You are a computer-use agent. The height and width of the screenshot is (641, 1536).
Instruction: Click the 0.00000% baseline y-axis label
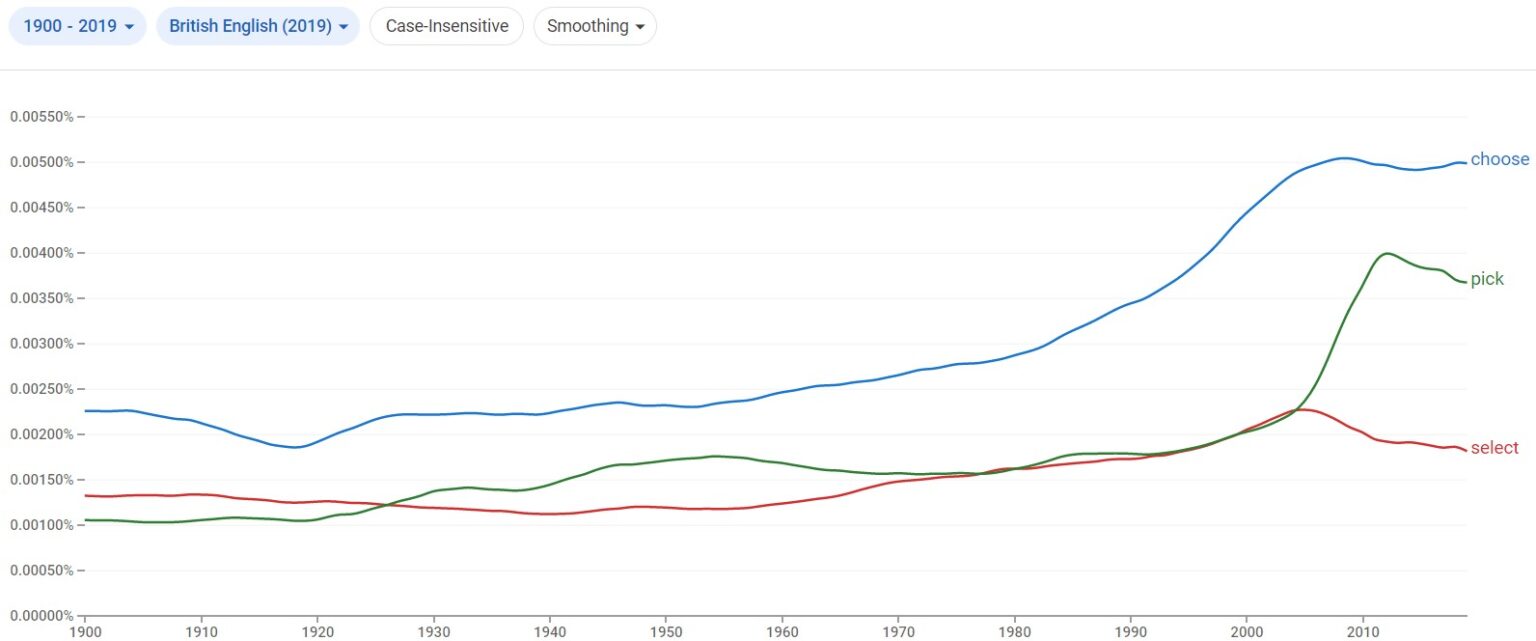point(41,615)
